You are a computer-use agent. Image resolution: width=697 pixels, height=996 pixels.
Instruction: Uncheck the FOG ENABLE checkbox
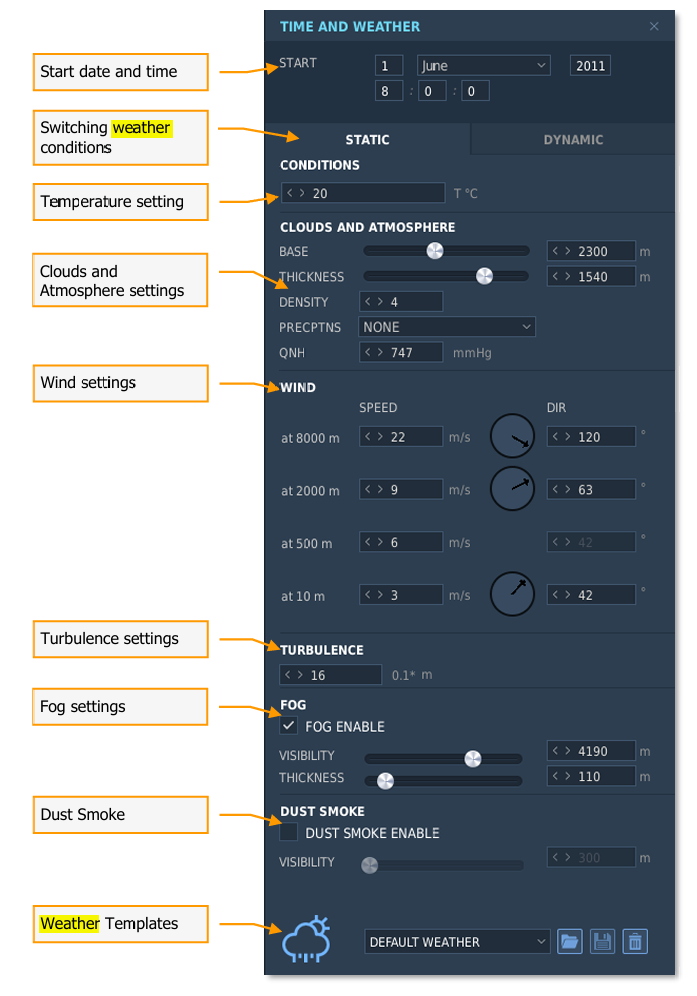pos(288,725)
